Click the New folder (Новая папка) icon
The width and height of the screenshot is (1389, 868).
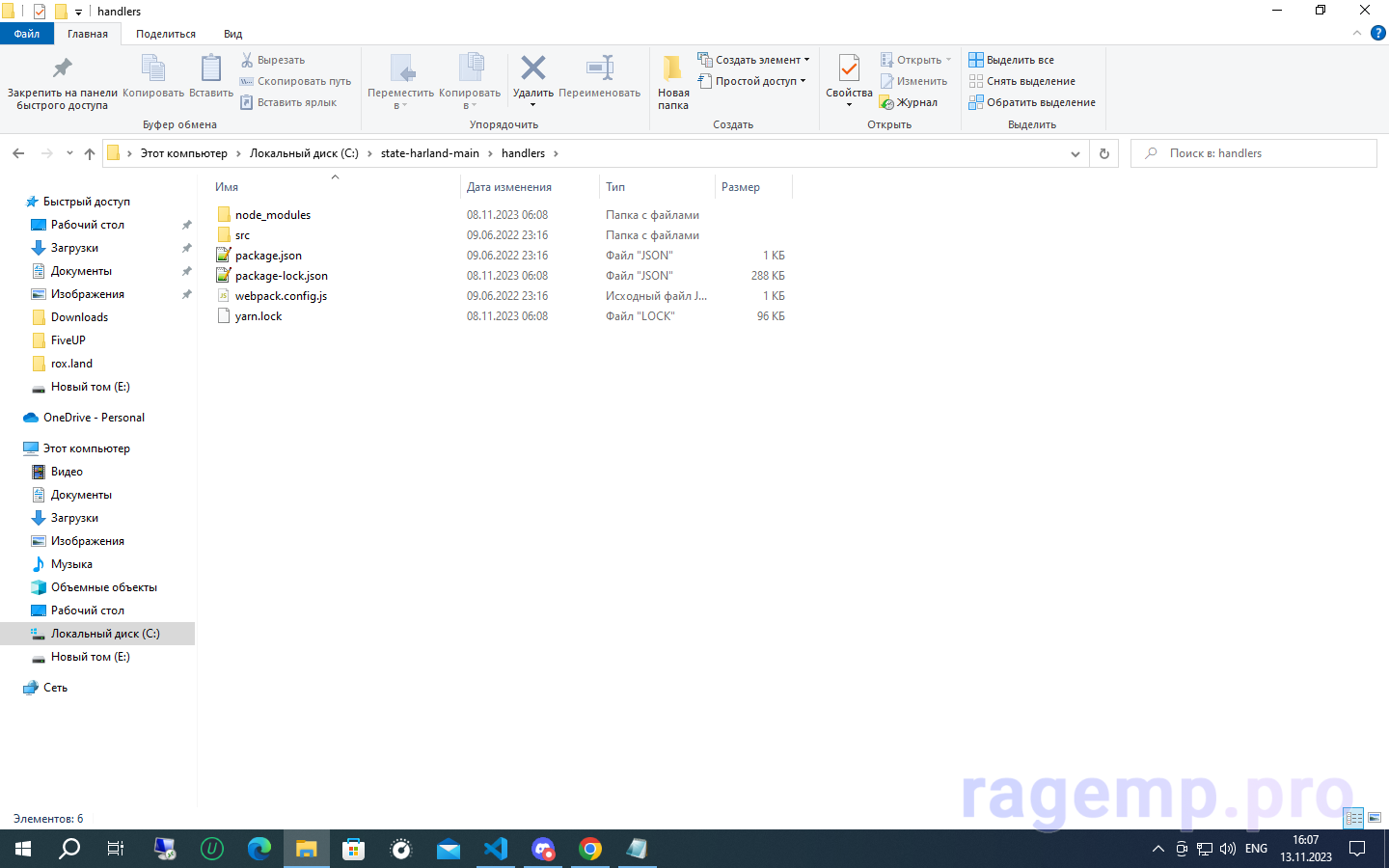click(x=672, y=69)
